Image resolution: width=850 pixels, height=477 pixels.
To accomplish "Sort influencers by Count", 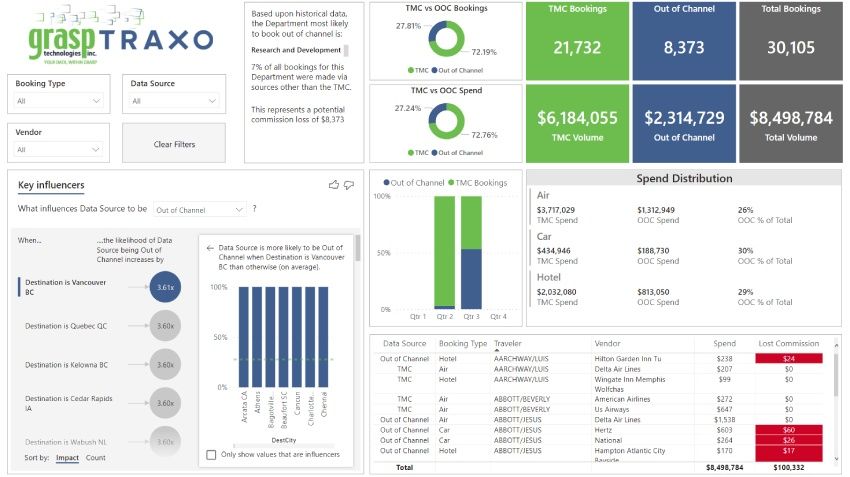I will click(95, 457).
